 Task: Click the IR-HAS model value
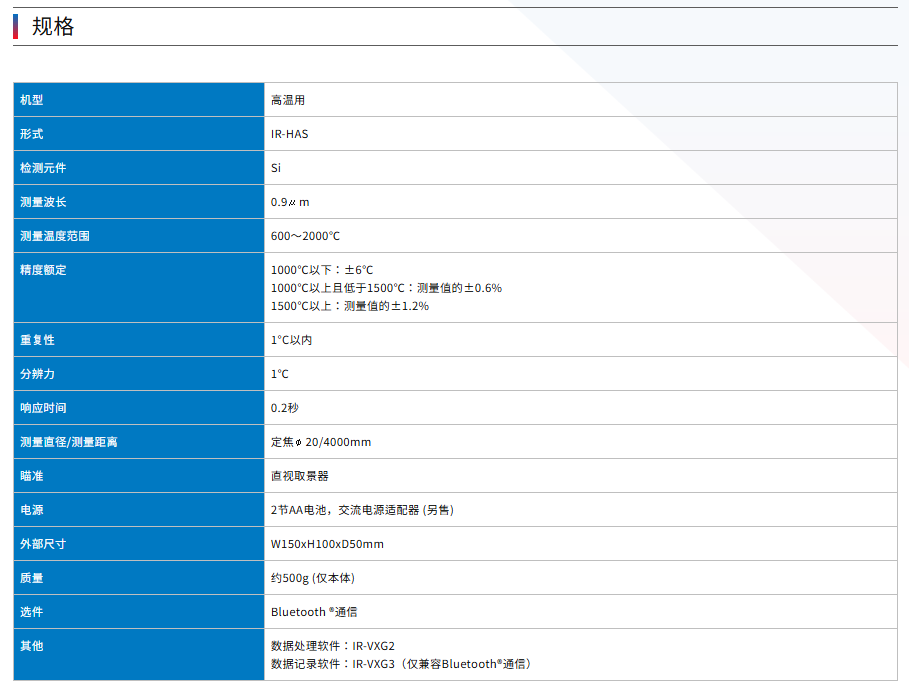[x=289, y=134]
